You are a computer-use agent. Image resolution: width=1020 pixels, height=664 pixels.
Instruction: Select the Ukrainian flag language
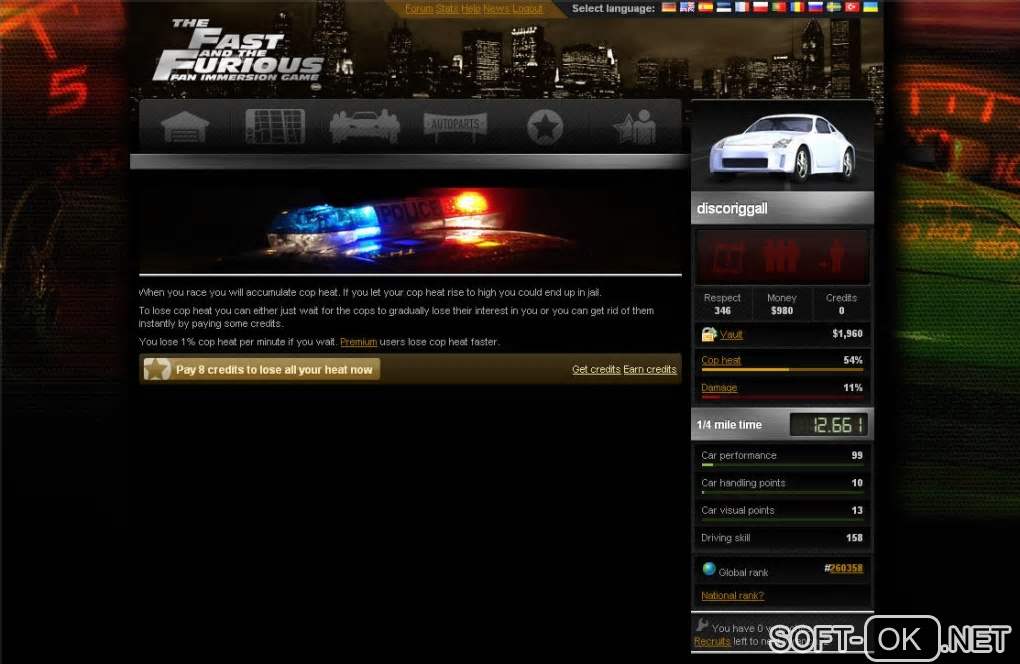(x=870, y=8)
